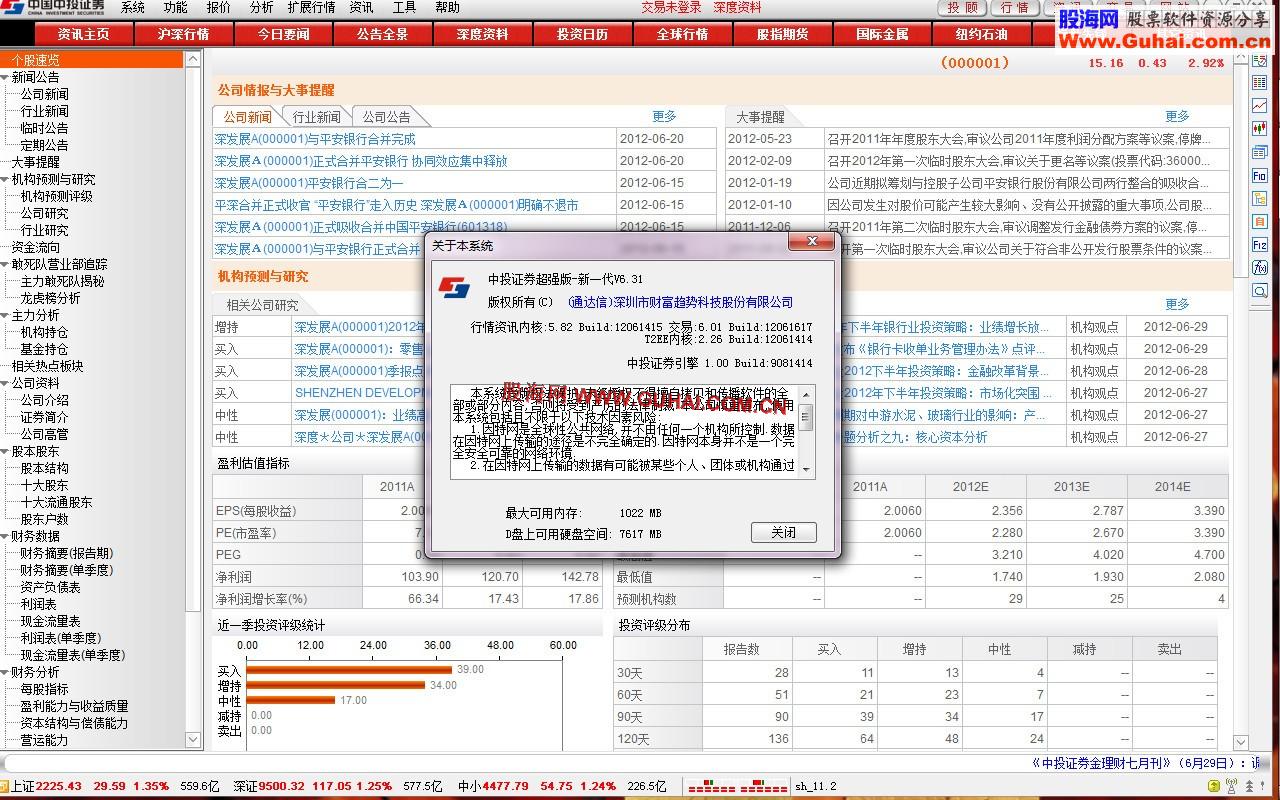
Task: Open the candlestick K-line chart icon
Action: 1260,129
